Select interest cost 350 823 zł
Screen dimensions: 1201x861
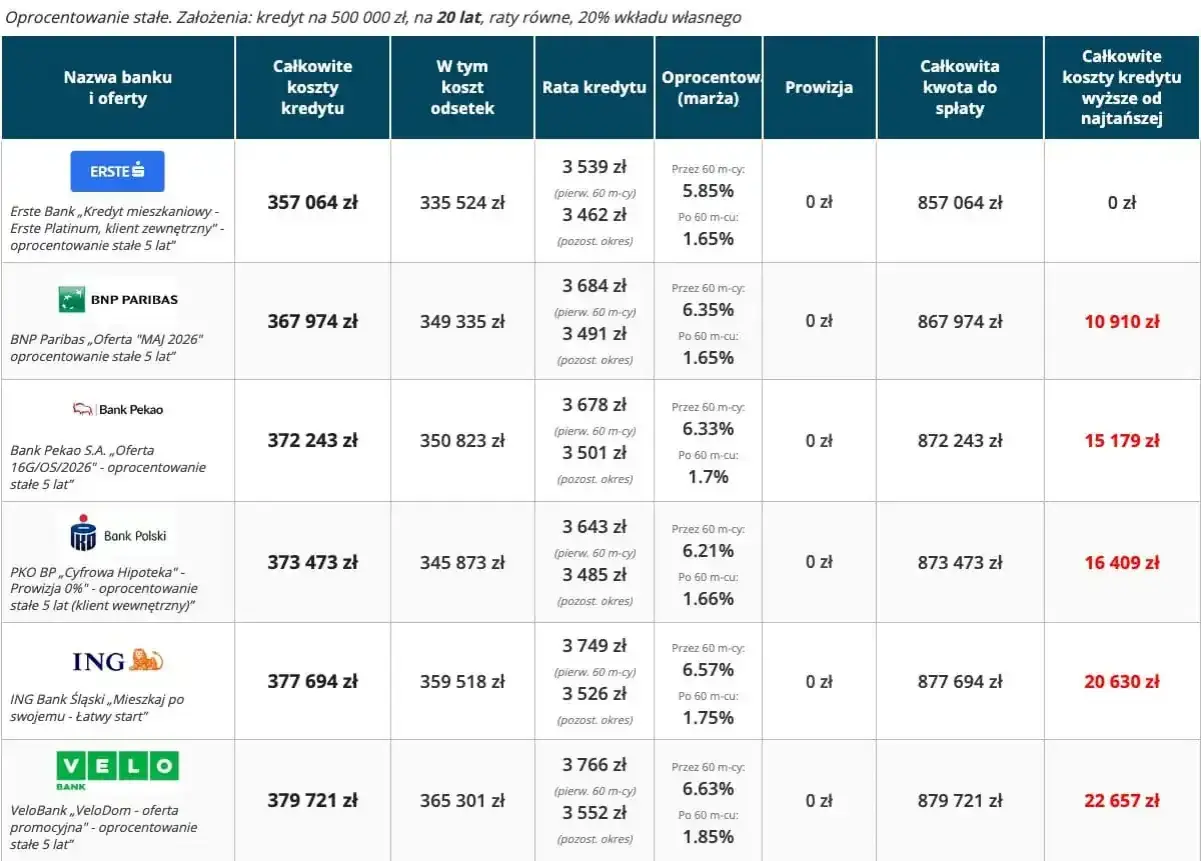(463, 440)
